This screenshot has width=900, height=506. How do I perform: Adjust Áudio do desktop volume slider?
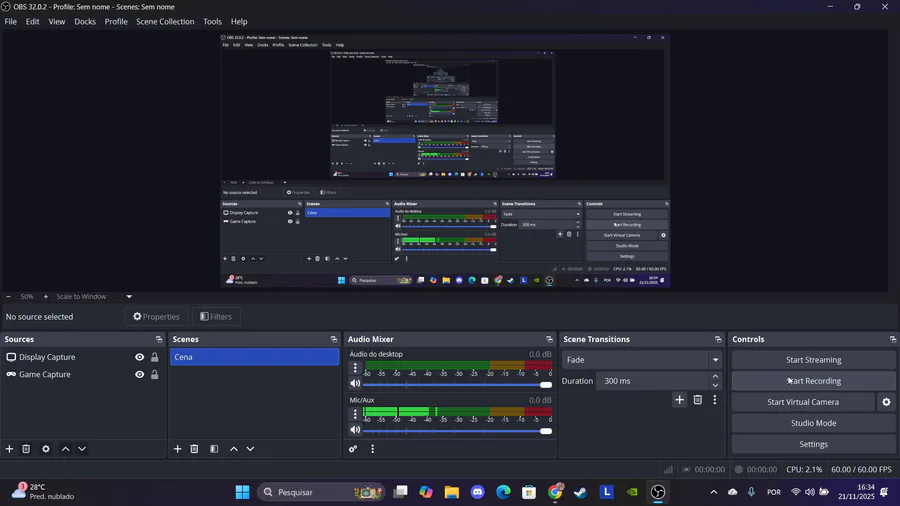click(457, 384)
